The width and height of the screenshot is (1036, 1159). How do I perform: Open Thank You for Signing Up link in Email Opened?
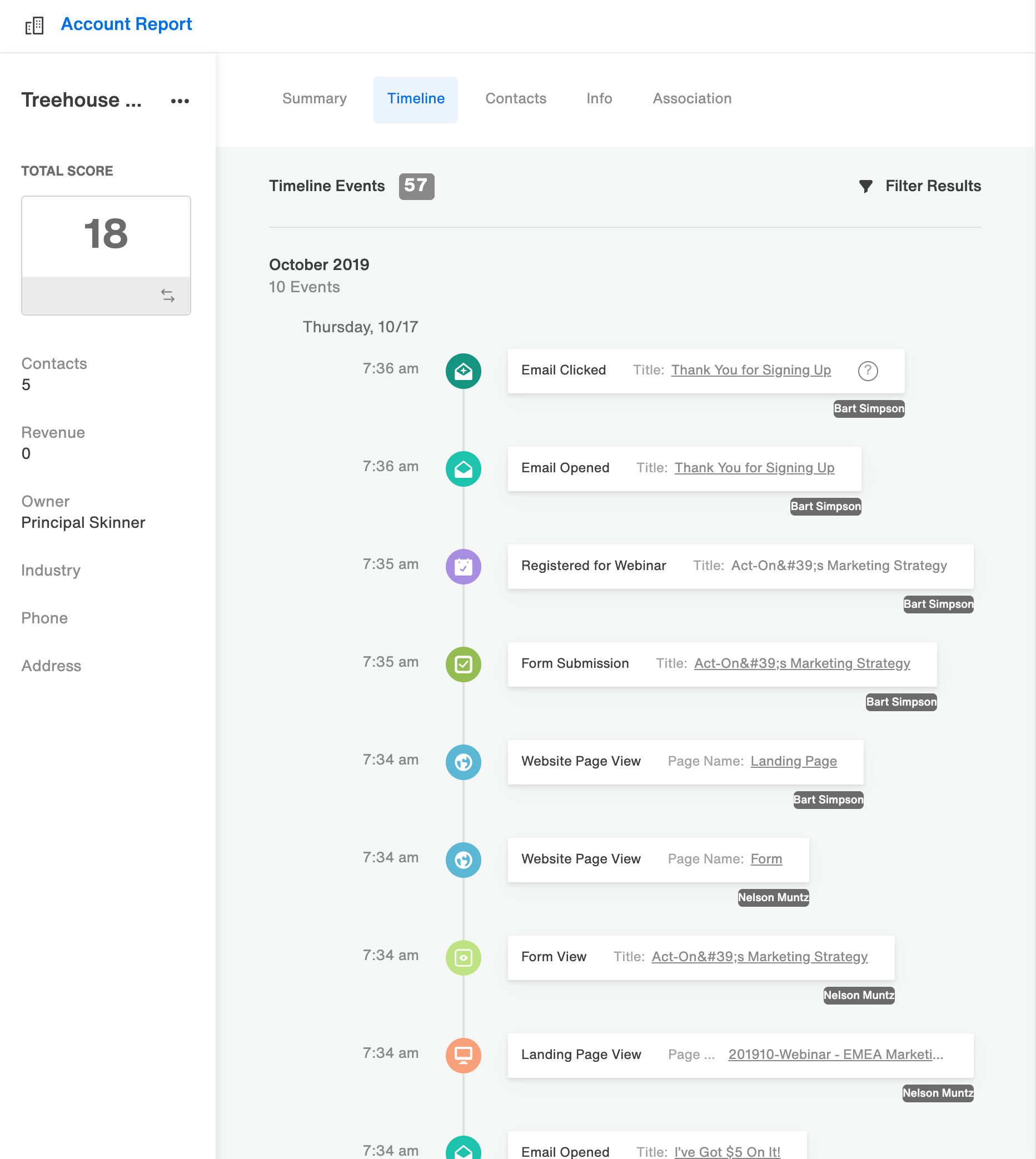coord(754,468)
